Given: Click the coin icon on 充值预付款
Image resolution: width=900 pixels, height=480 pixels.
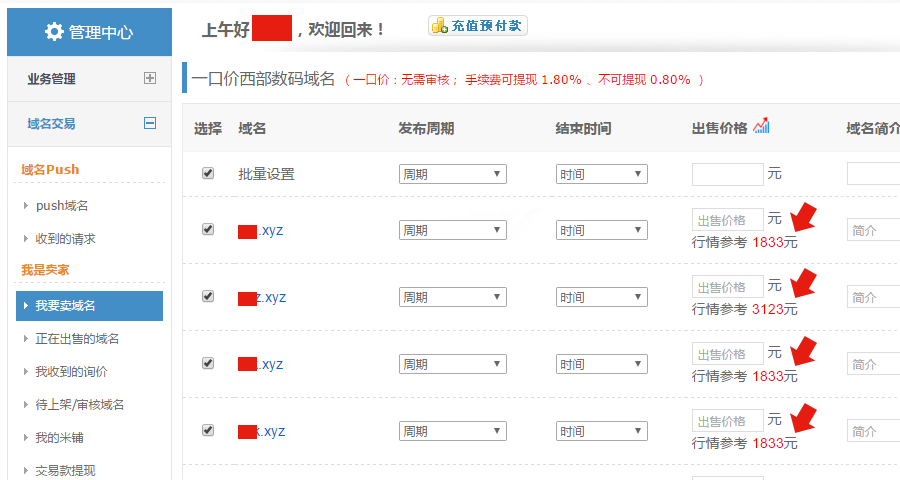Looking at the screenshot, I should (438, 26).
